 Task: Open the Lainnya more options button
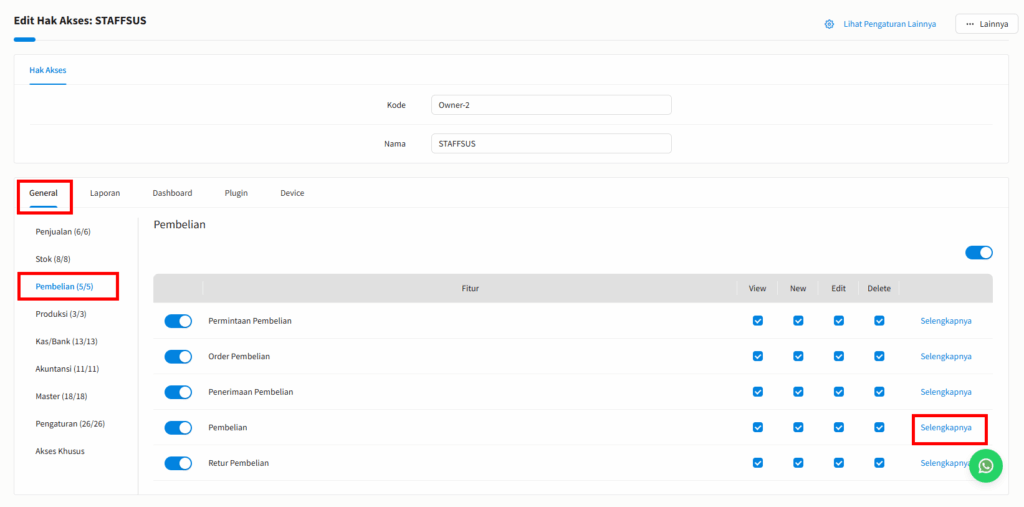(986, 24)
